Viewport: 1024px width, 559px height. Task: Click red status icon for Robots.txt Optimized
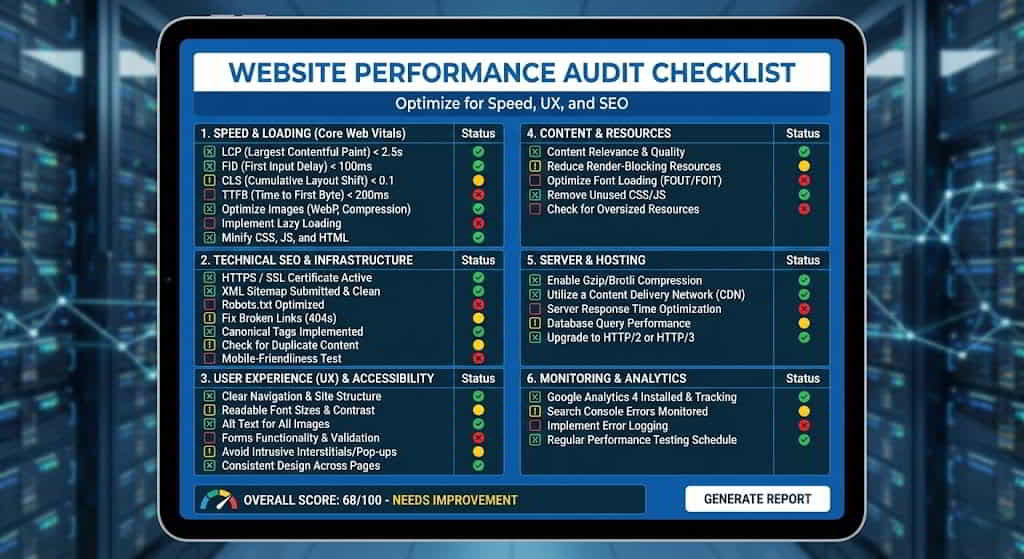tap(478, 305)
